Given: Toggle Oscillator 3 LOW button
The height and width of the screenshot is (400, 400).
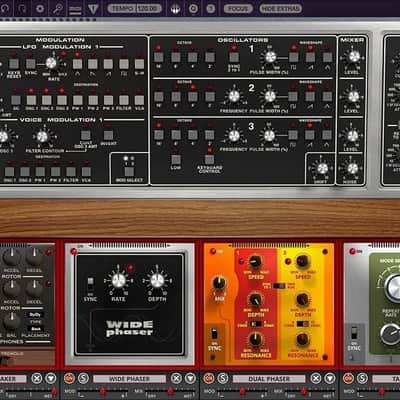Looking at the screenshot, I should [176, 159].
